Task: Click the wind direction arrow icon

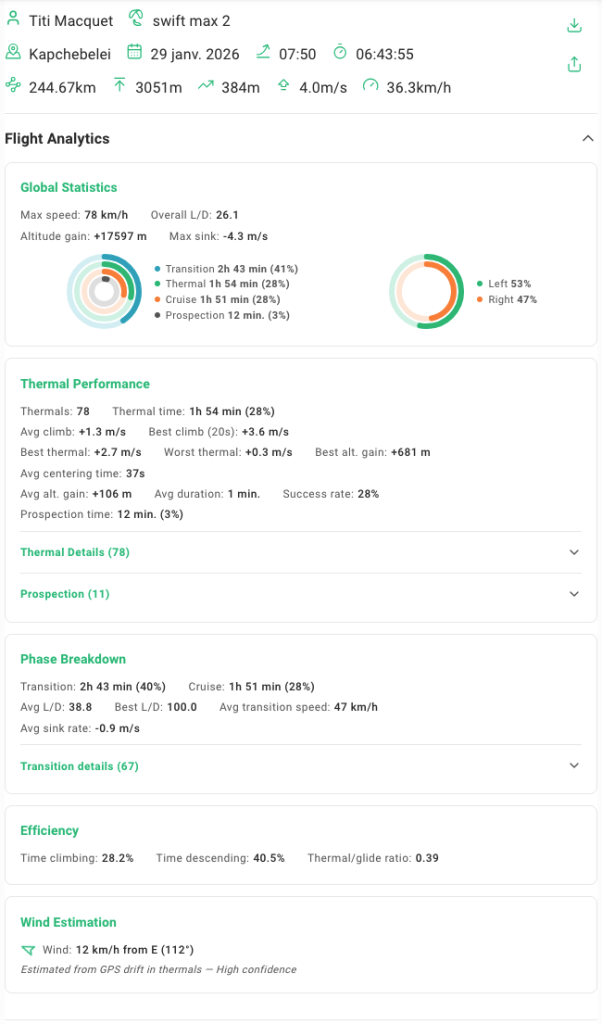Action: coord(27,950)
